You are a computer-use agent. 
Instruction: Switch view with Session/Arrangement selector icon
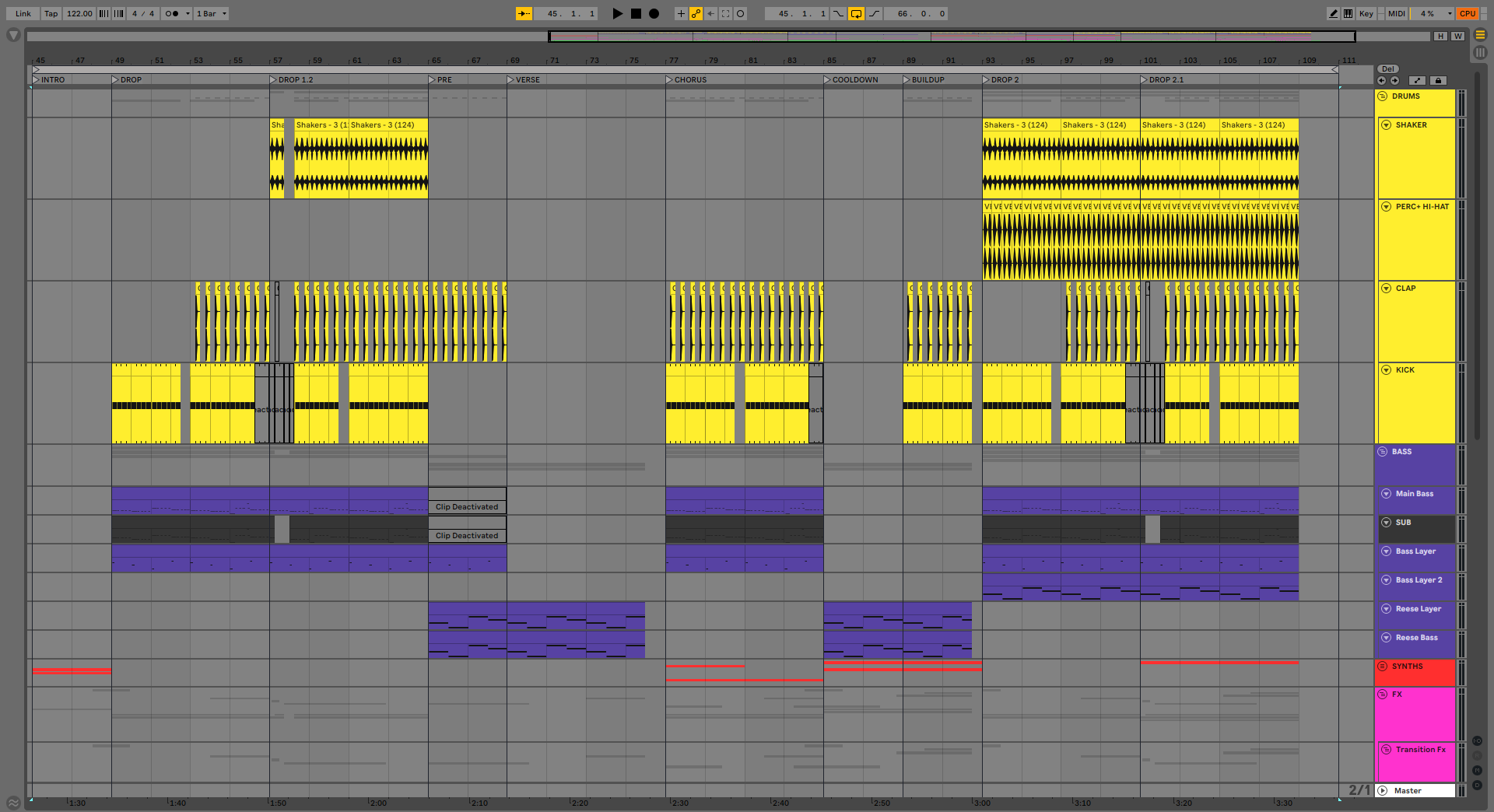1481,35
